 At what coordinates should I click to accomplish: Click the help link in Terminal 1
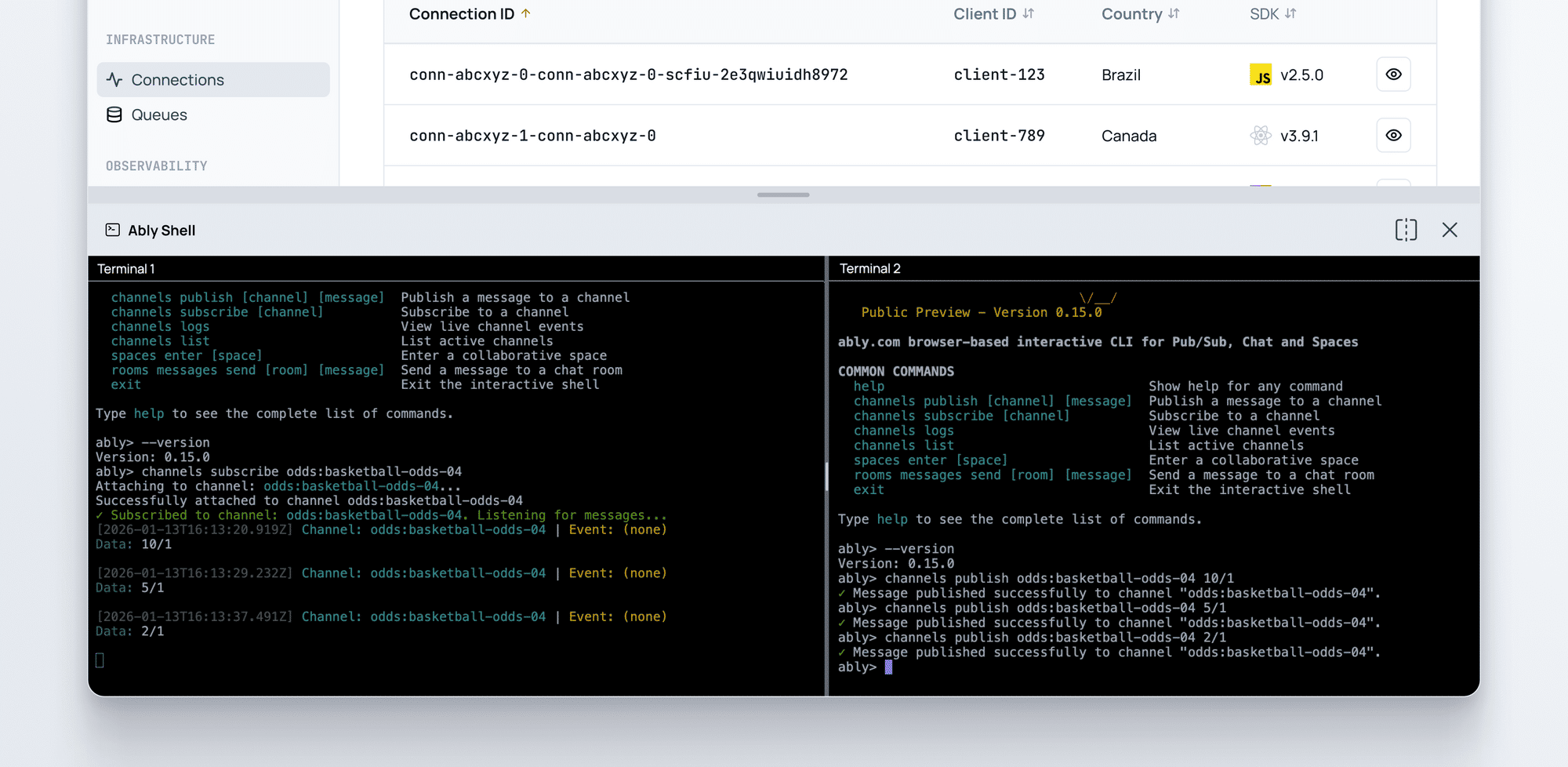tap(148, 413)
